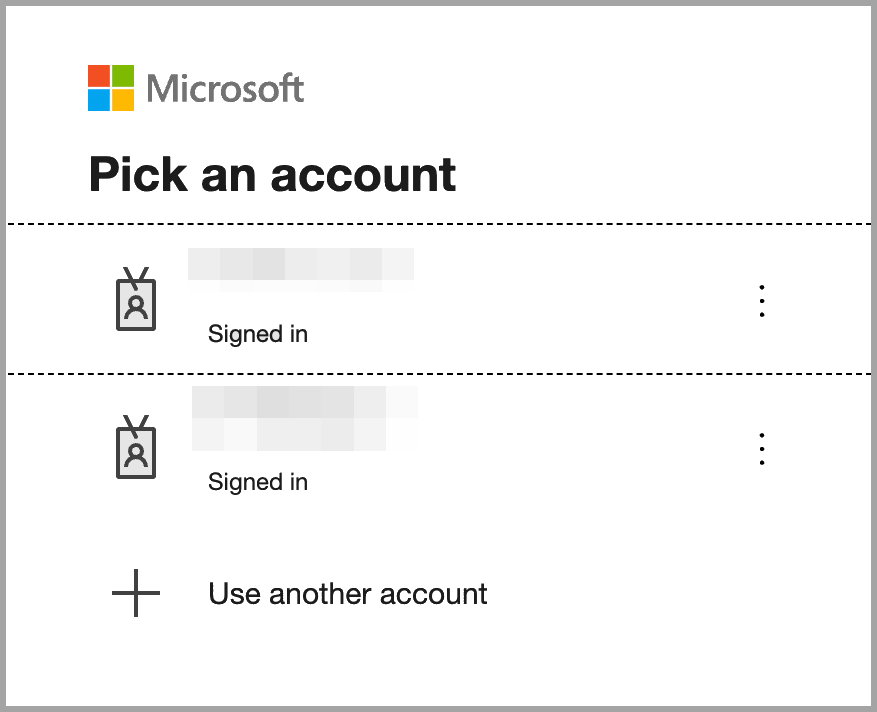Select the first account's blurred name
This screenshot has height=712, width=877.
click(300, 263)
